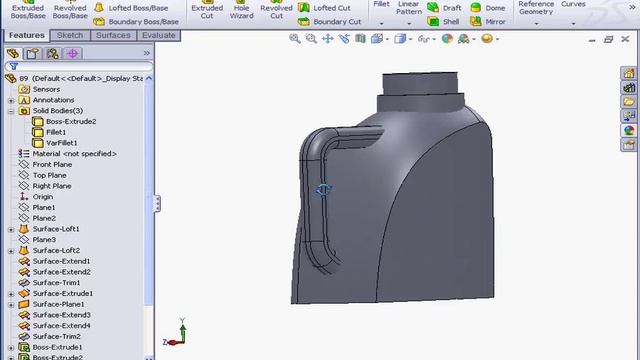Open Appearances pane in task pane

629,130
